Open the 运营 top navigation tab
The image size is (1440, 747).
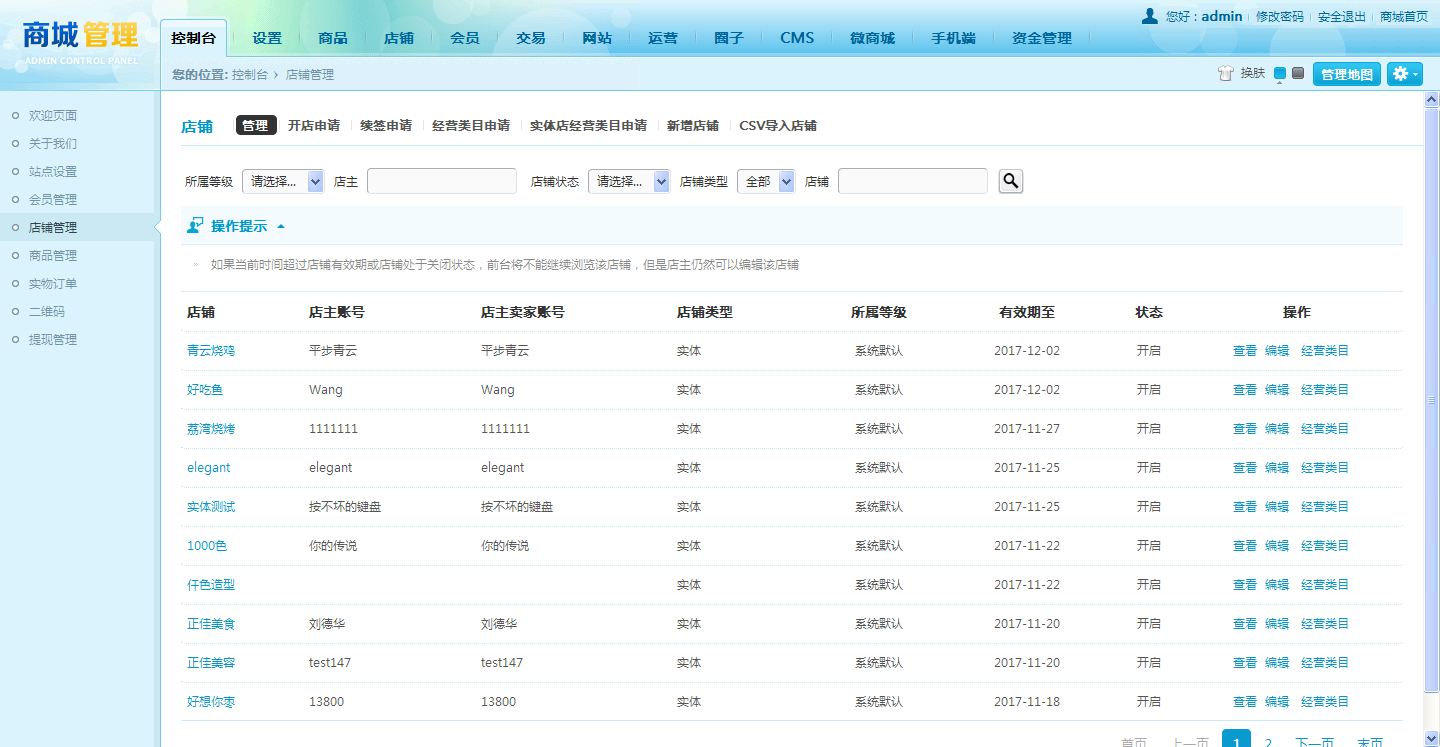663,38
